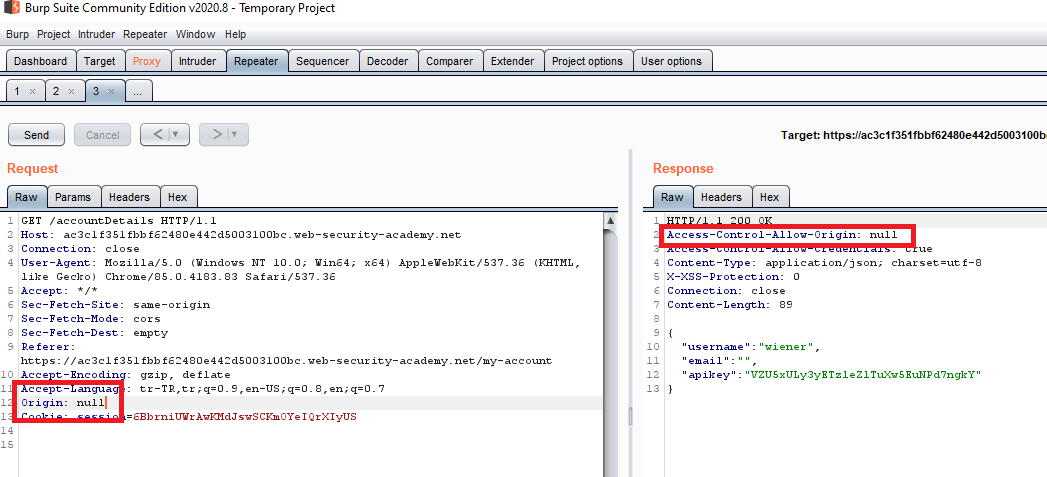Open the Project options tab

(x=588, y=61)
